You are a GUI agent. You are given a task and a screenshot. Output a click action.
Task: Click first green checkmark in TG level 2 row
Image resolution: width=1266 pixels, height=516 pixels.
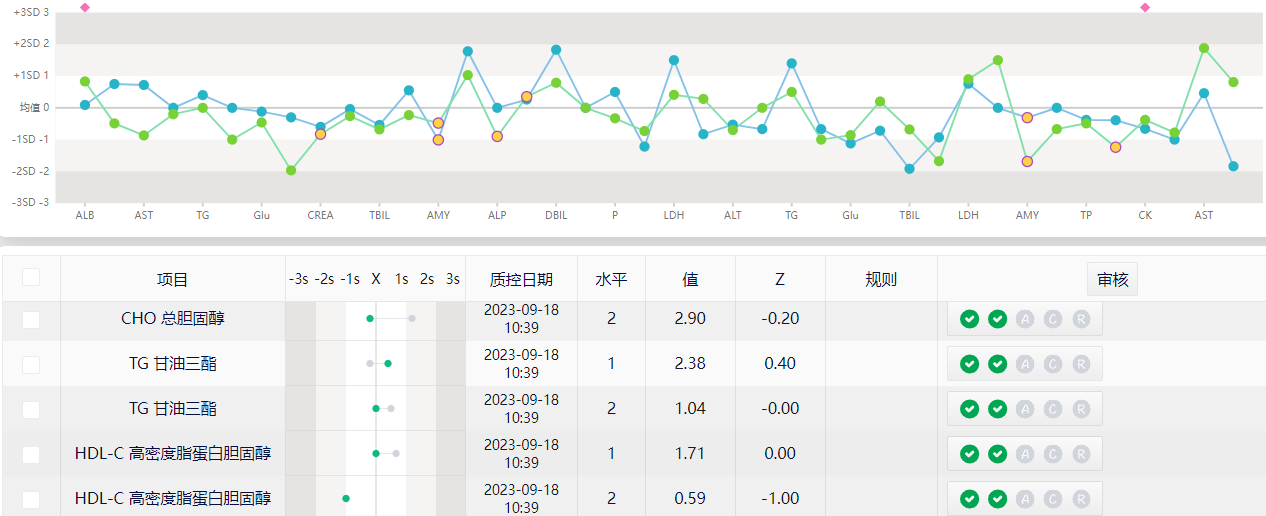coord(969,409)
